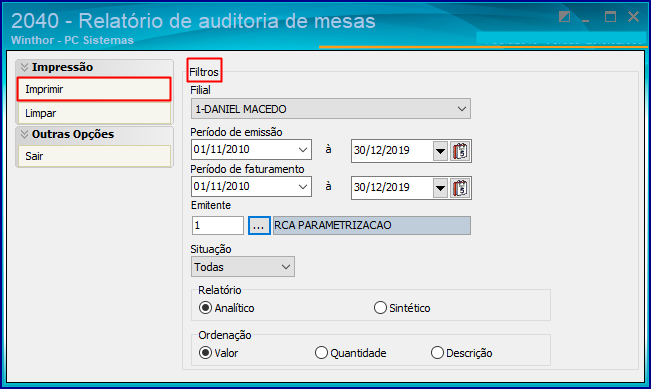Select the Sintético report option
Screen dimensions: 651x389
coord(402,308)
